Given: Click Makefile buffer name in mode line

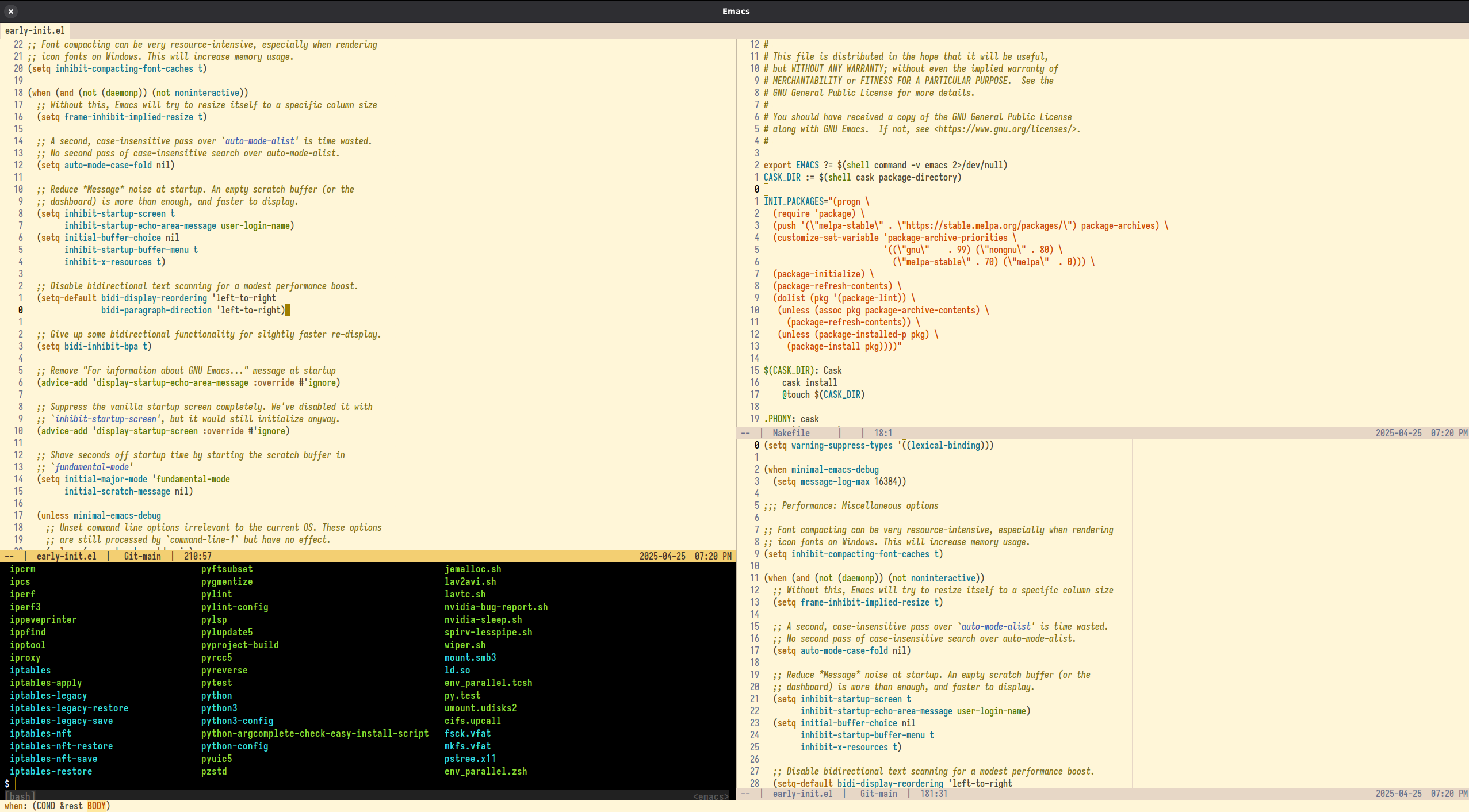Looking at the screenshot, I should pos(791,433).
